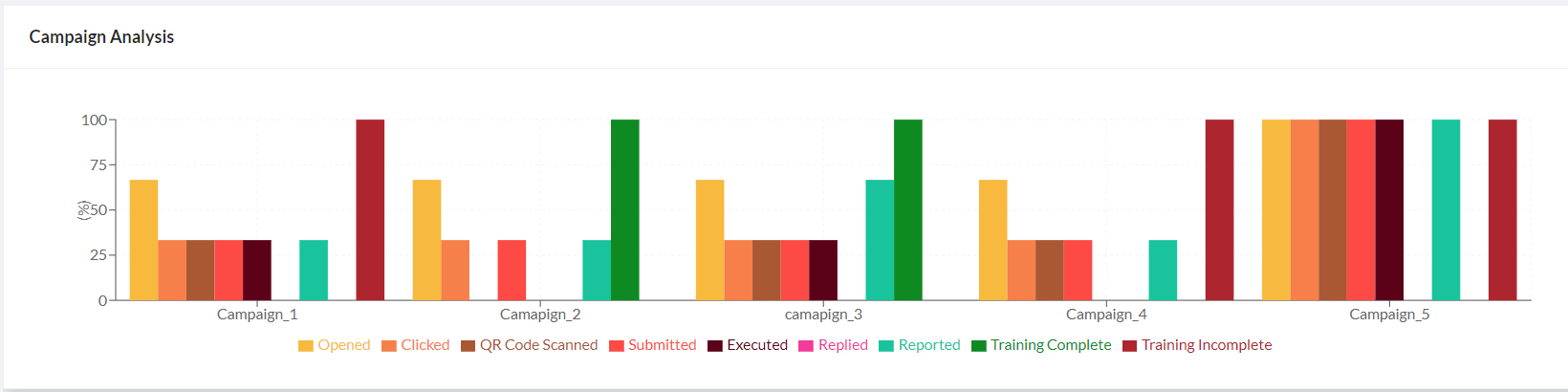Click the pink Replied legend swatch
Image resolution: width=1568 pixels, height=392 pixels.
click(806, 346)
